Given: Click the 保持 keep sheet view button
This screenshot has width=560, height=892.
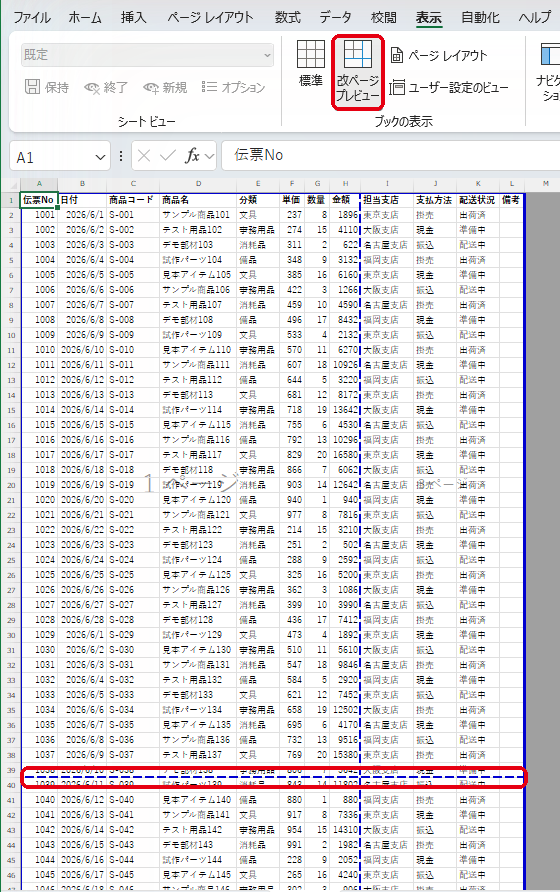Looking at the screenshot, I should tap(47, 87).
